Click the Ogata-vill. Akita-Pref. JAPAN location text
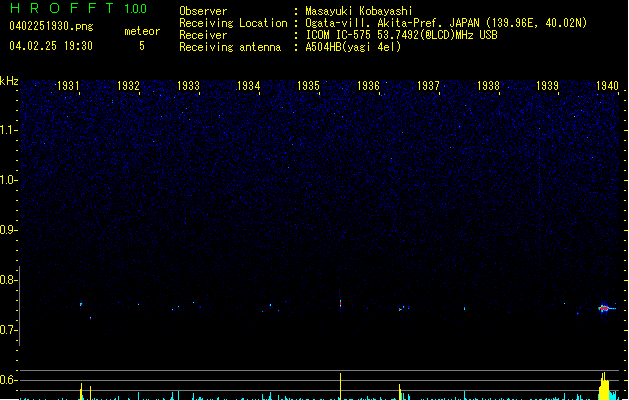The width and height of the screenshot is (629, 400). click(x=446, y=23)
